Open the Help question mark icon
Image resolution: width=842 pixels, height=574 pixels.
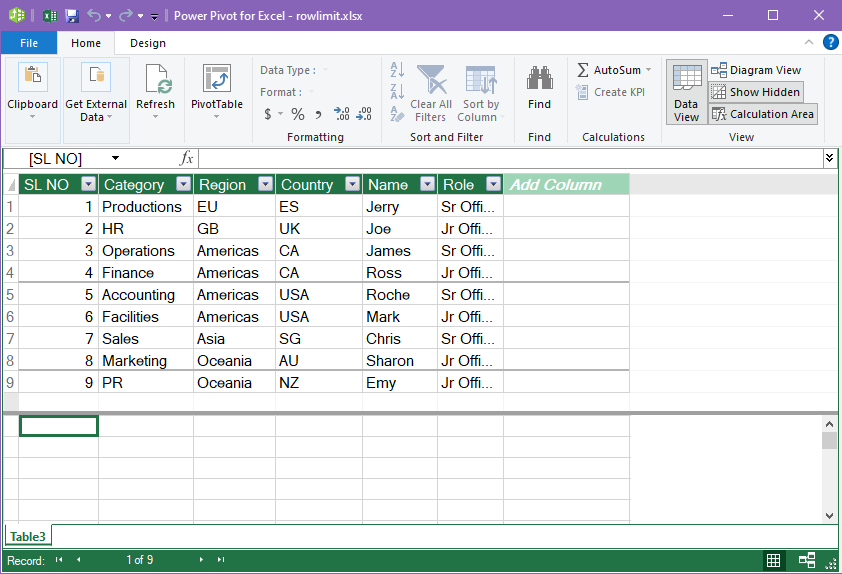point(830,42)
